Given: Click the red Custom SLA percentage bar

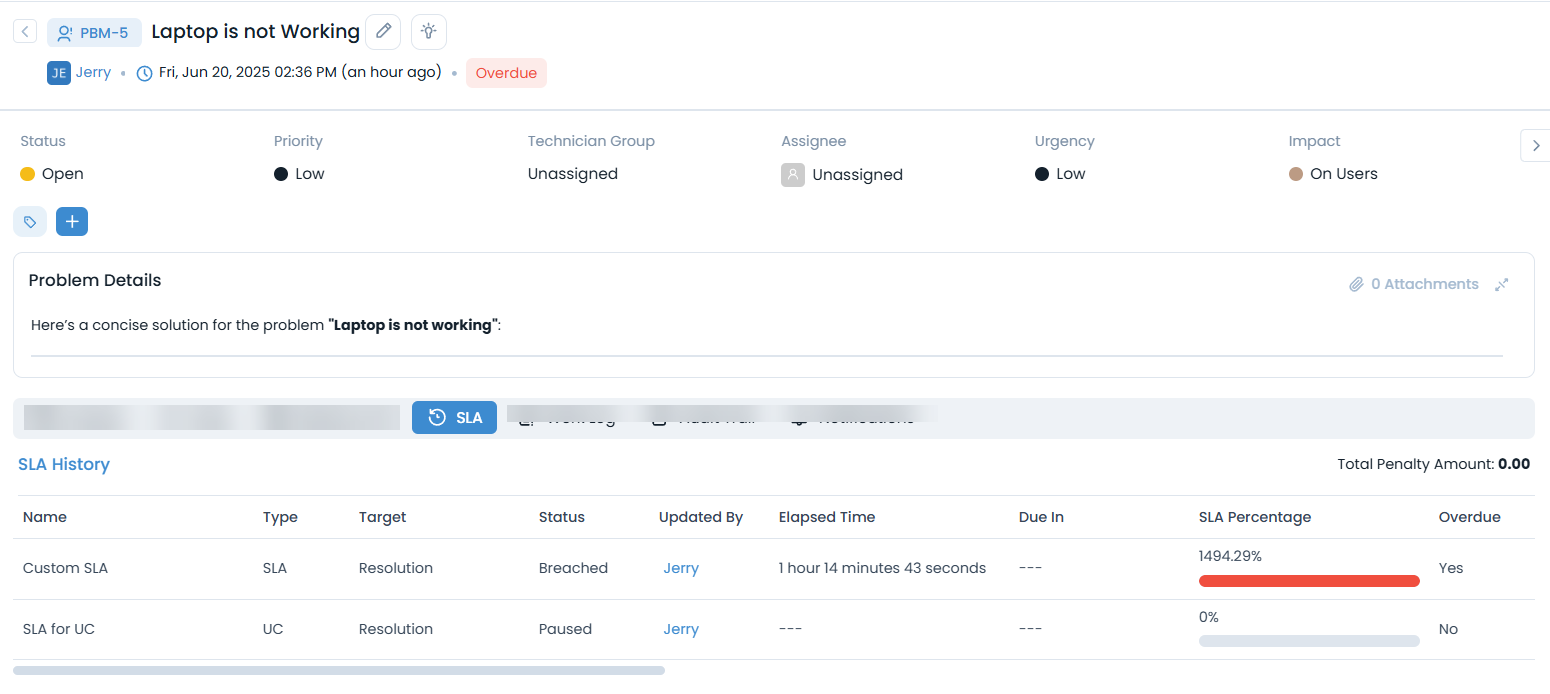Looking at the screenshot, I should 1309,581.
